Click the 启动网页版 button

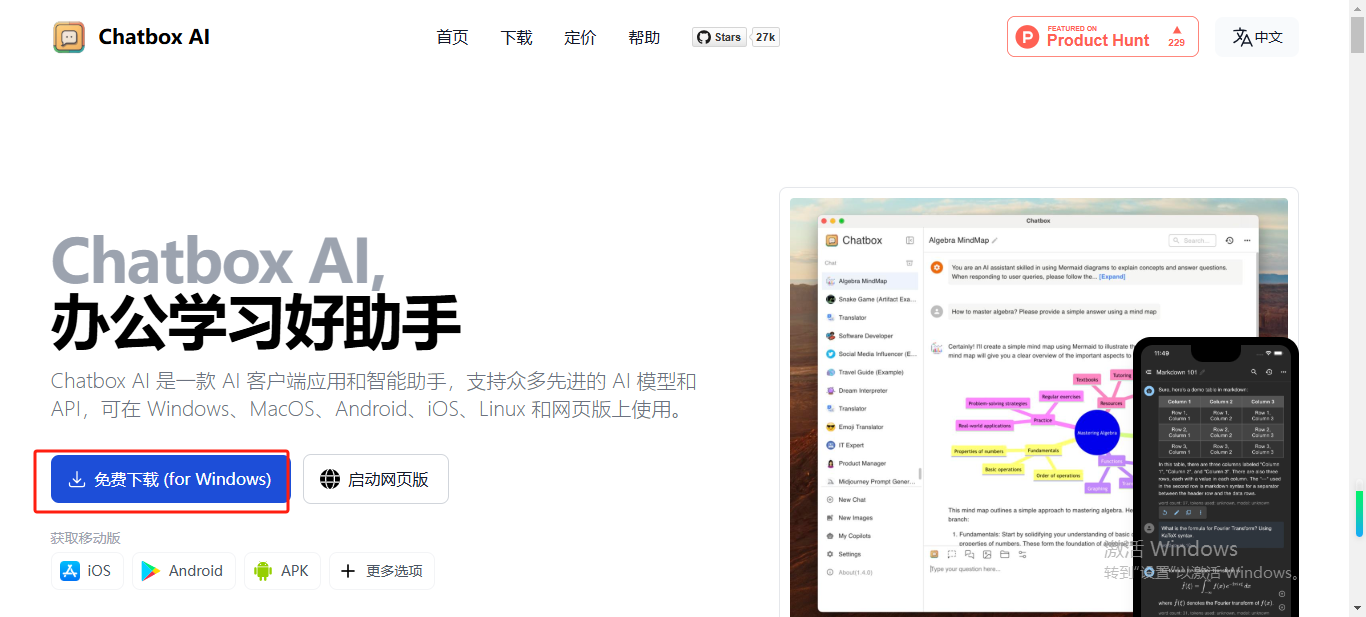(376, 479)
